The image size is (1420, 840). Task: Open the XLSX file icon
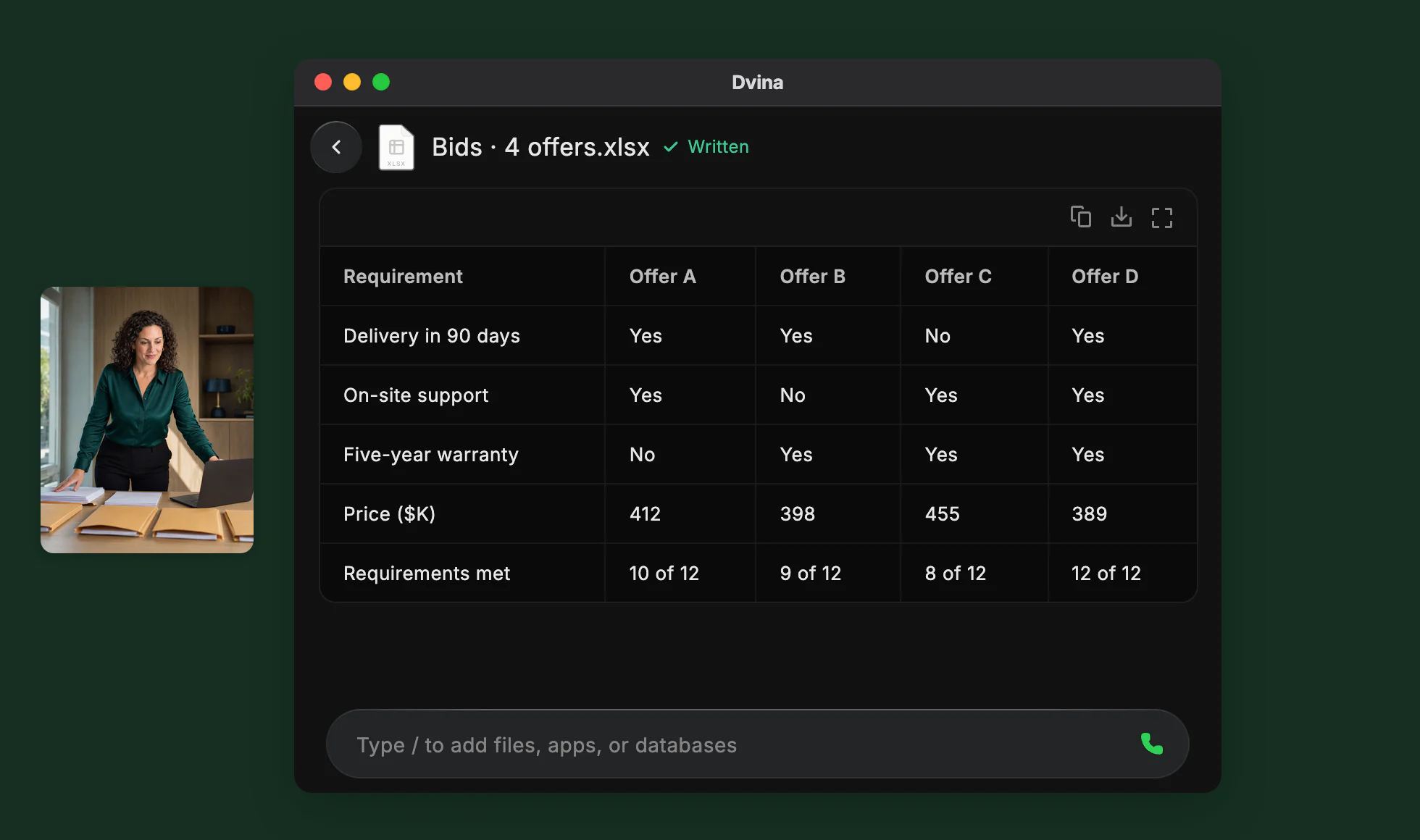(396, 148)
